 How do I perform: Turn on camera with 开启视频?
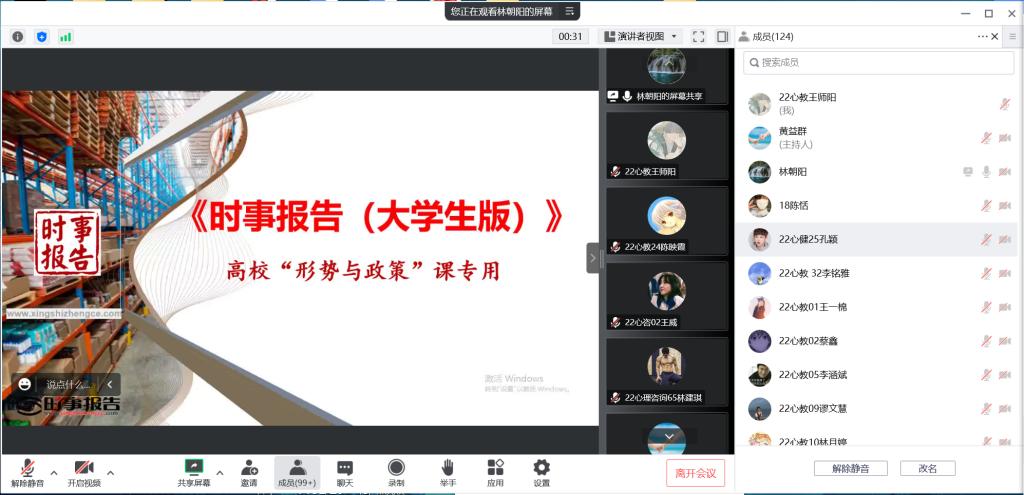point(84,472)
